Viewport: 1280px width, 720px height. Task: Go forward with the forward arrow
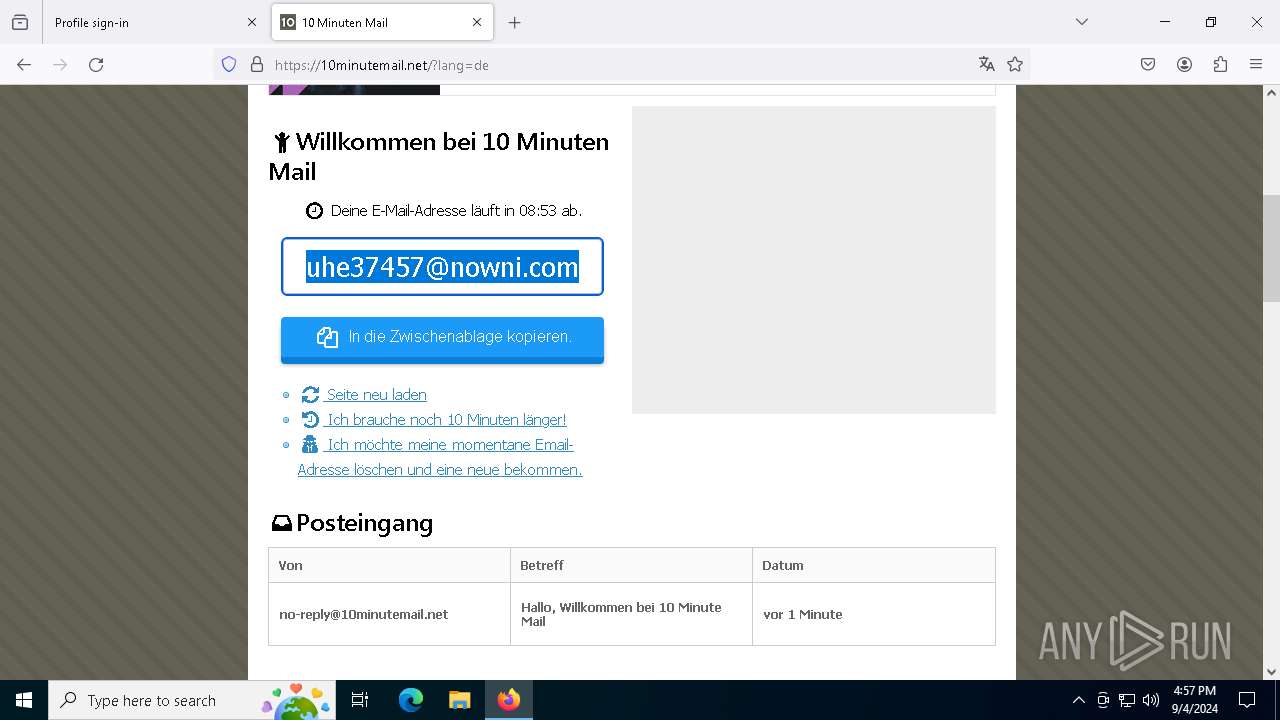tap(60, 64)
